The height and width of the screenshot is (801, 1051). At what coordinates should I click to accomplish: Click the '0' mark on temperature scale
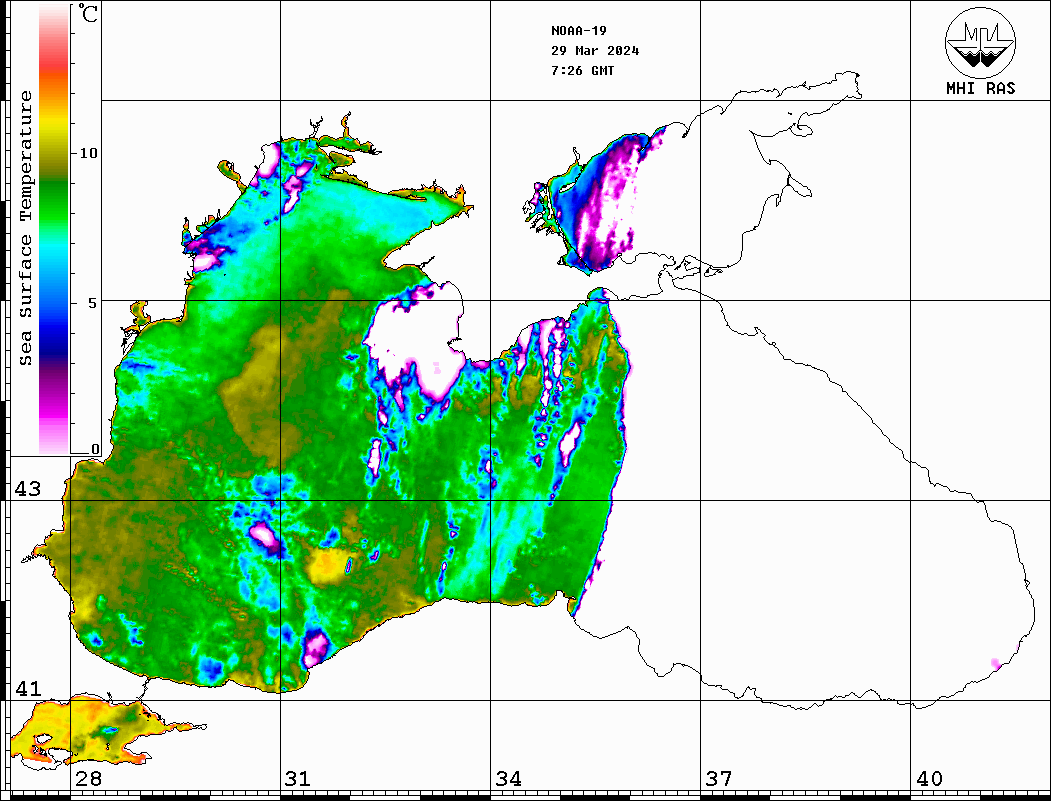click(x=95, y=449)
